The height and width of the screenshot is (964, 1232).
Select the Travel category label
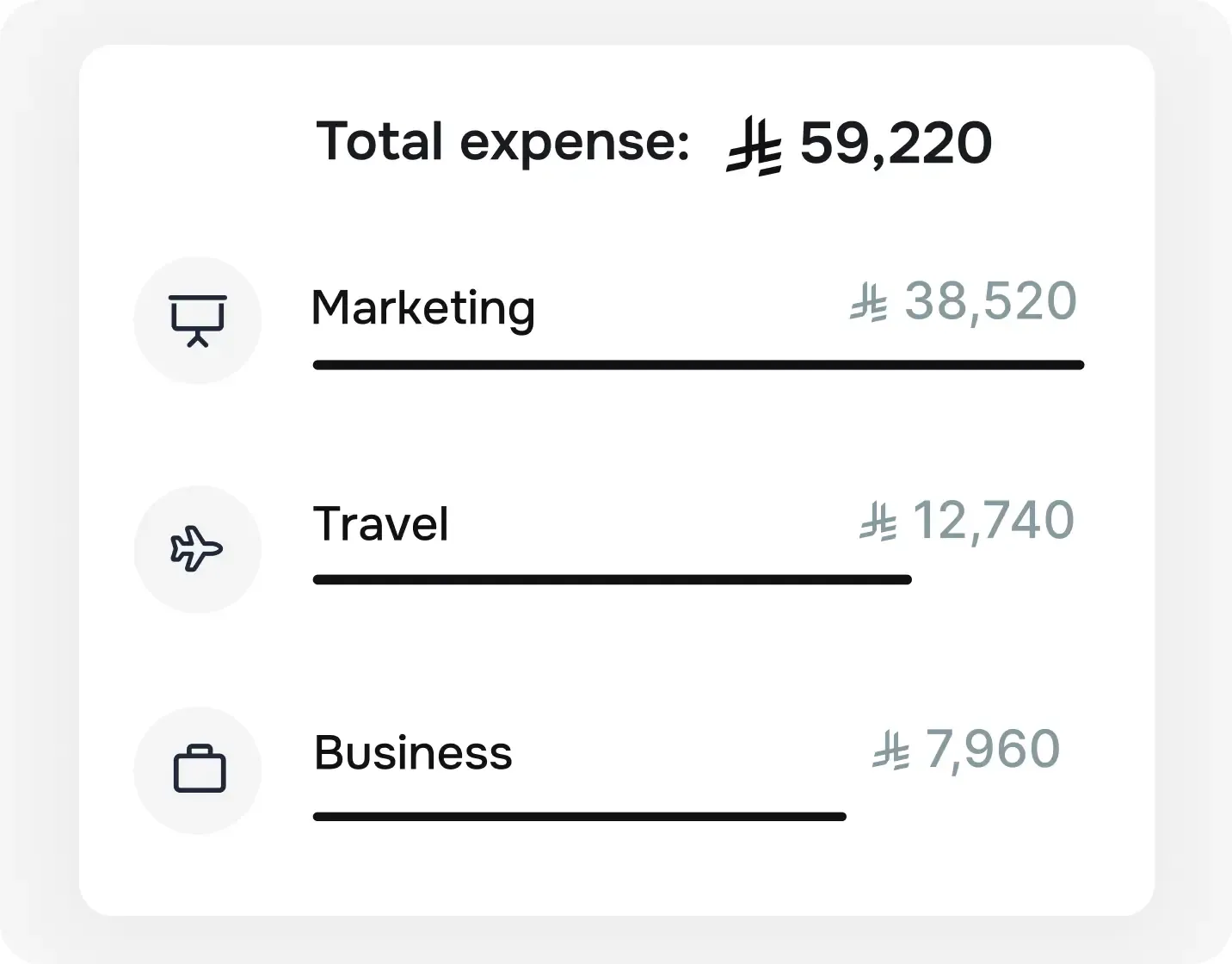click(380, 524)
